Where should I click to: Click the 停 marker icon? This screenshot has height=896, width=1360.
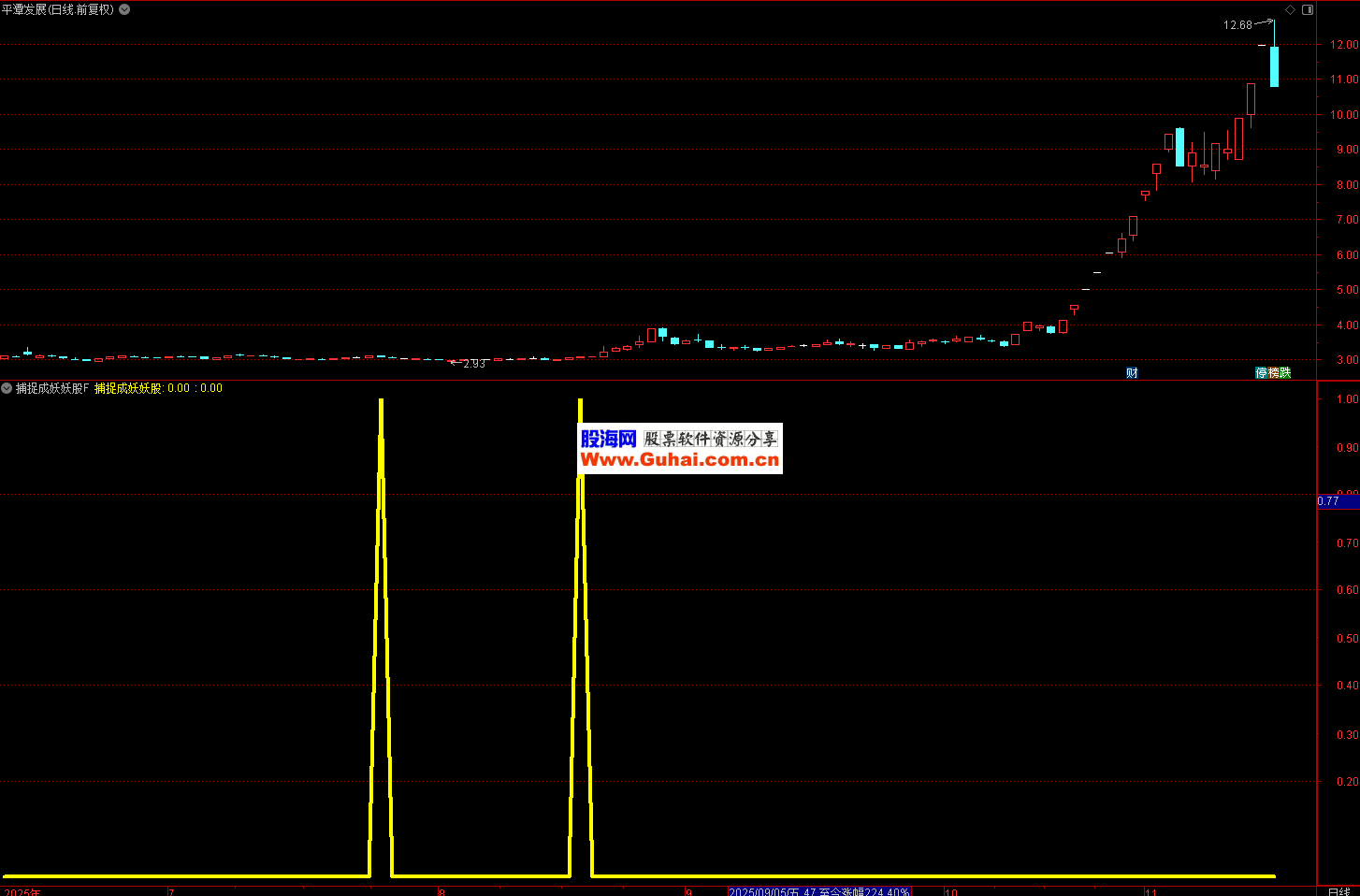click(1261, 373)
